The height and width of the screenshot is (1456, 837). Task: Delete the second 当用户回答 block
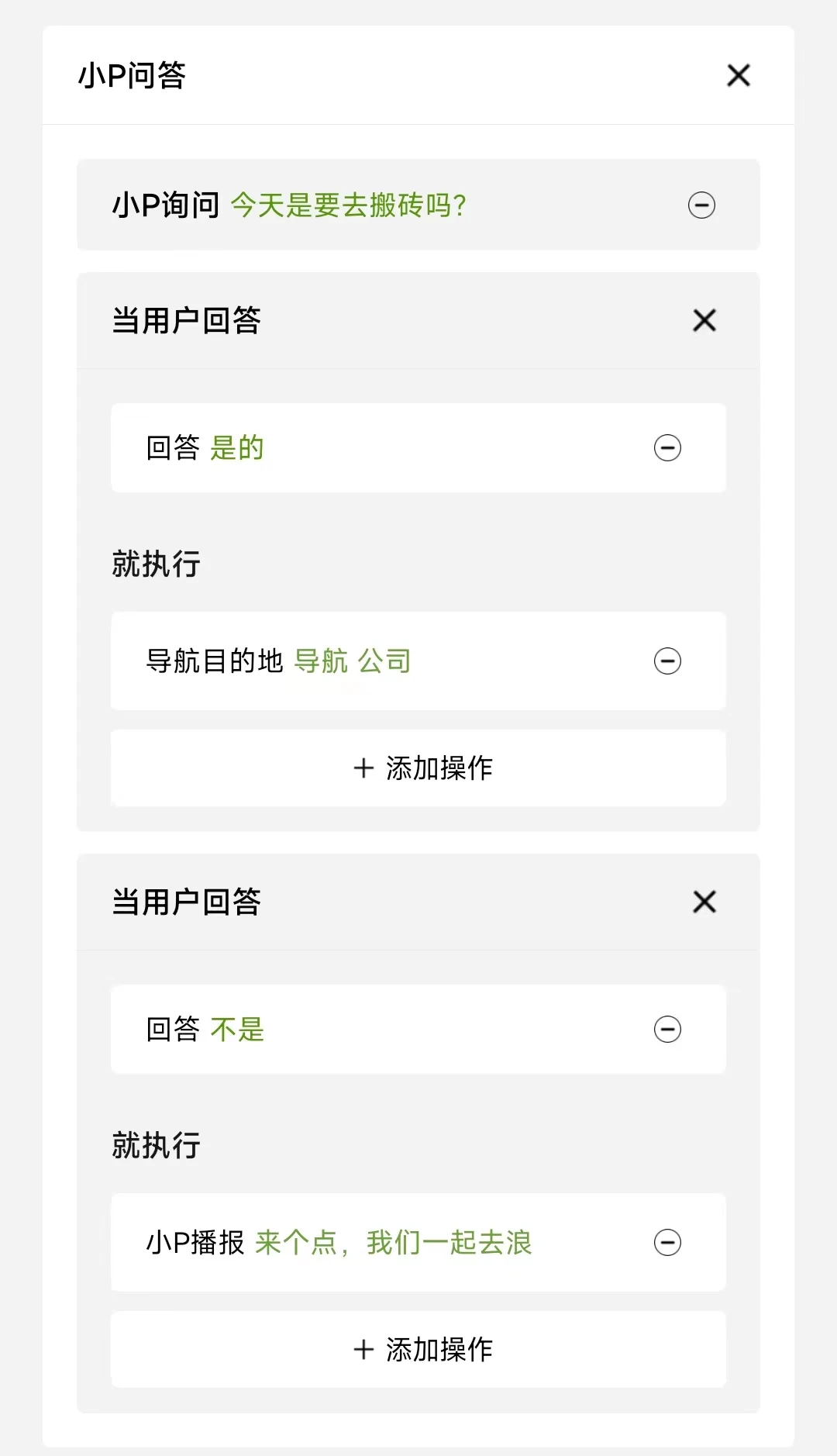point(704,902)
